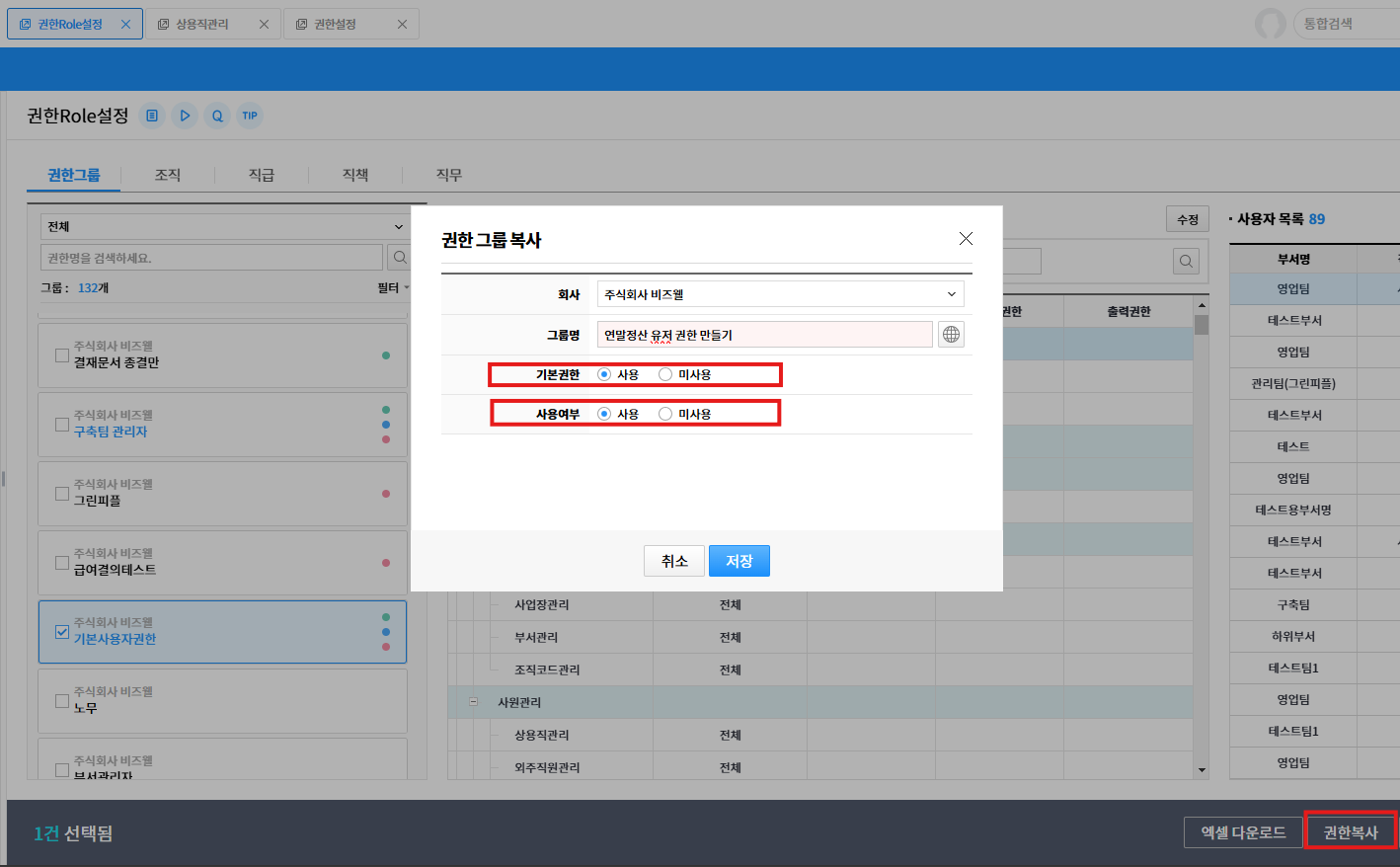Image resolution: width=1400 pixels, height=867 pixels.
Task: Select 미사용 for 기본권한
Action: 665,374
